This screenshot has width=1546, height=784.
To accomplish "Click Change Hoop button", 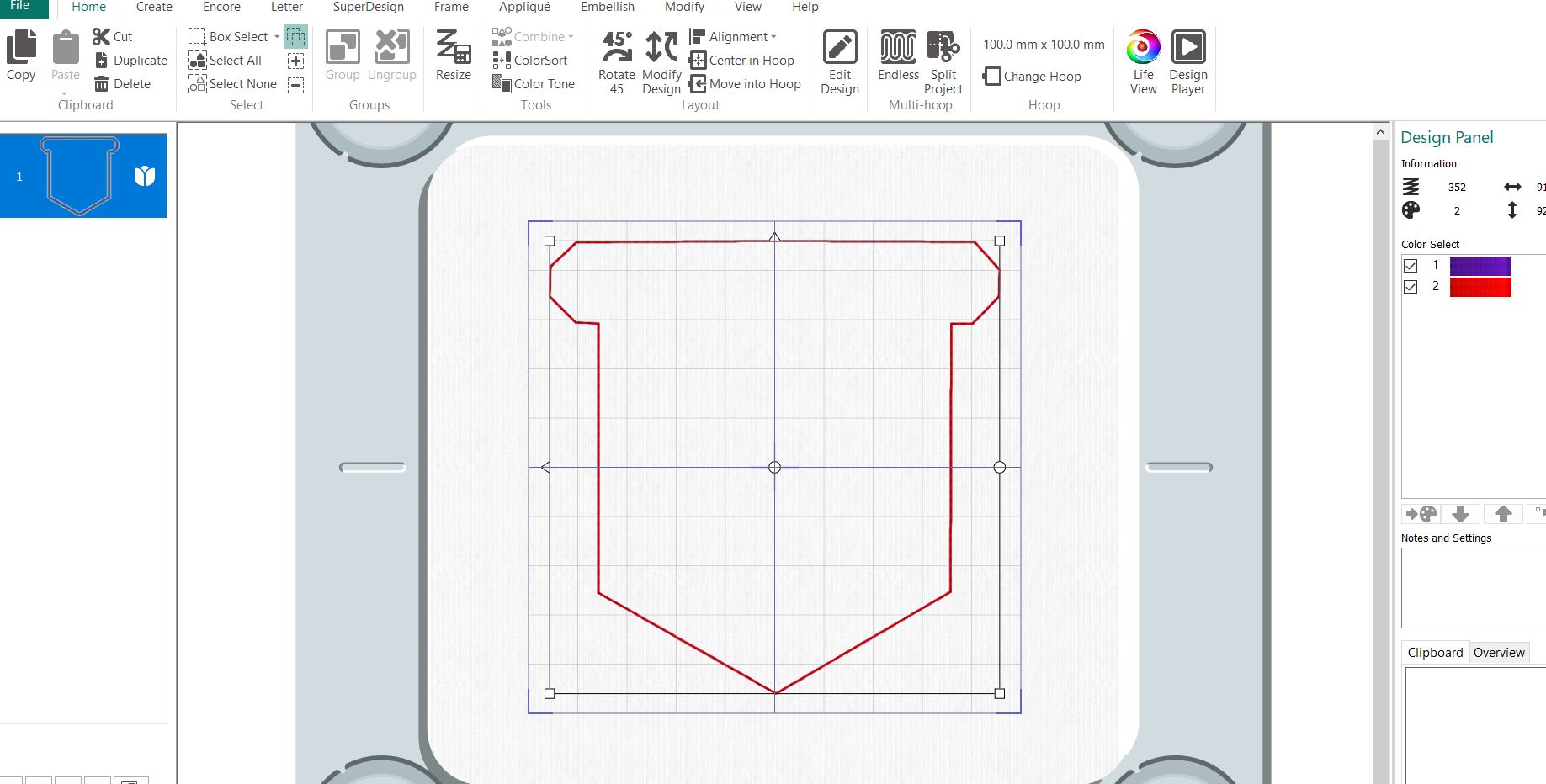I will (x=1033, y=76).
